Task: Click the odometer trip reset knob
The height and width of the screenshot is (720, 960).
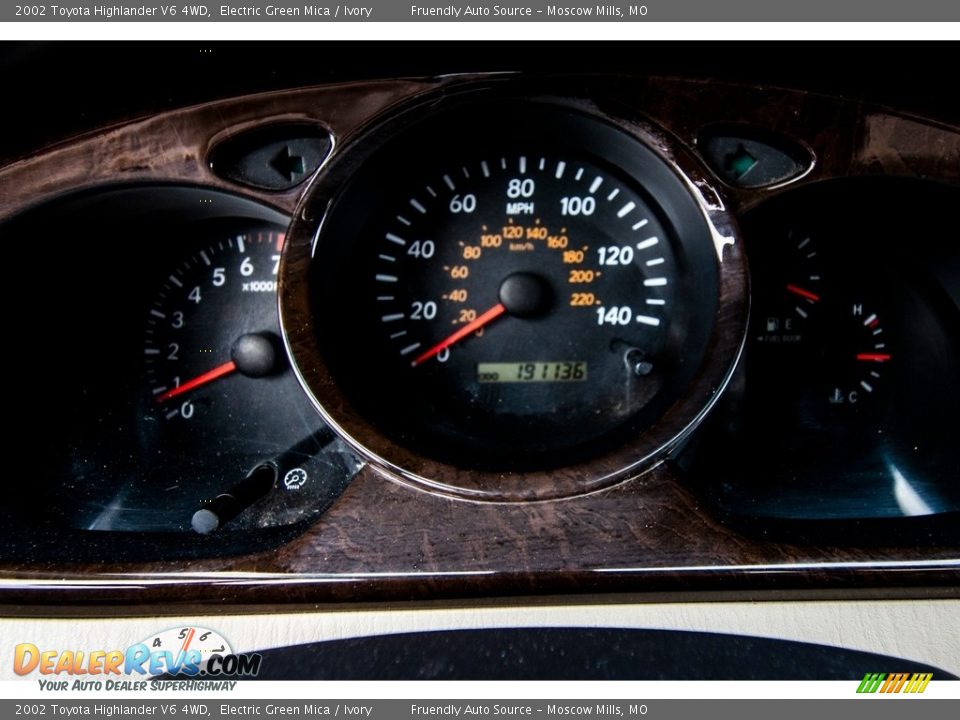Action: [643, 367]
